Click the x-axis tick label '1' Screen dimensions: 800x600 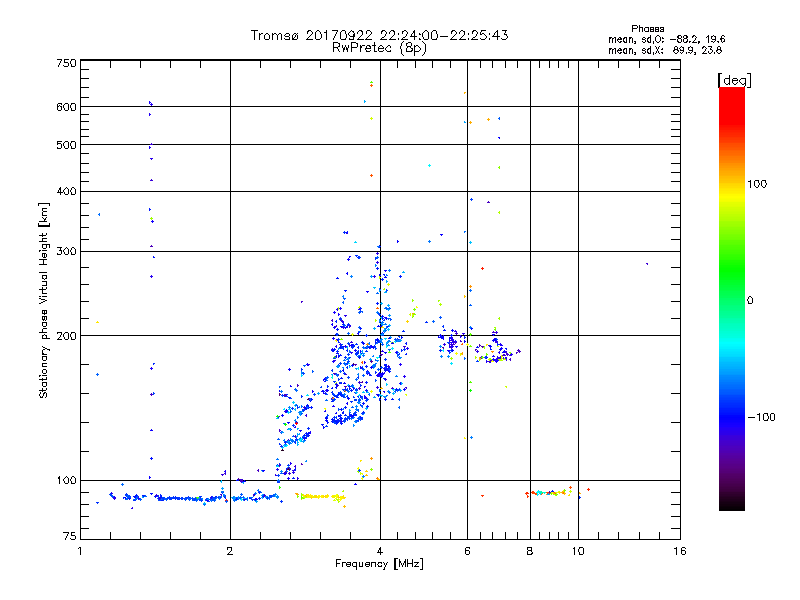click(80, 551)
